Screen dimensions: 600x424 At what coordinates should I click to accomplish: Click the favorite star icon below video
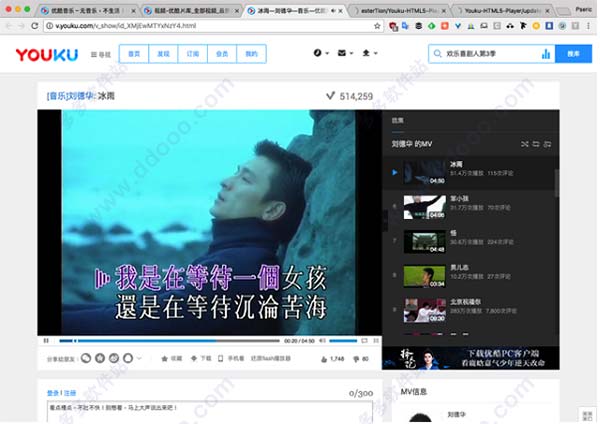(x=165, y=359)
